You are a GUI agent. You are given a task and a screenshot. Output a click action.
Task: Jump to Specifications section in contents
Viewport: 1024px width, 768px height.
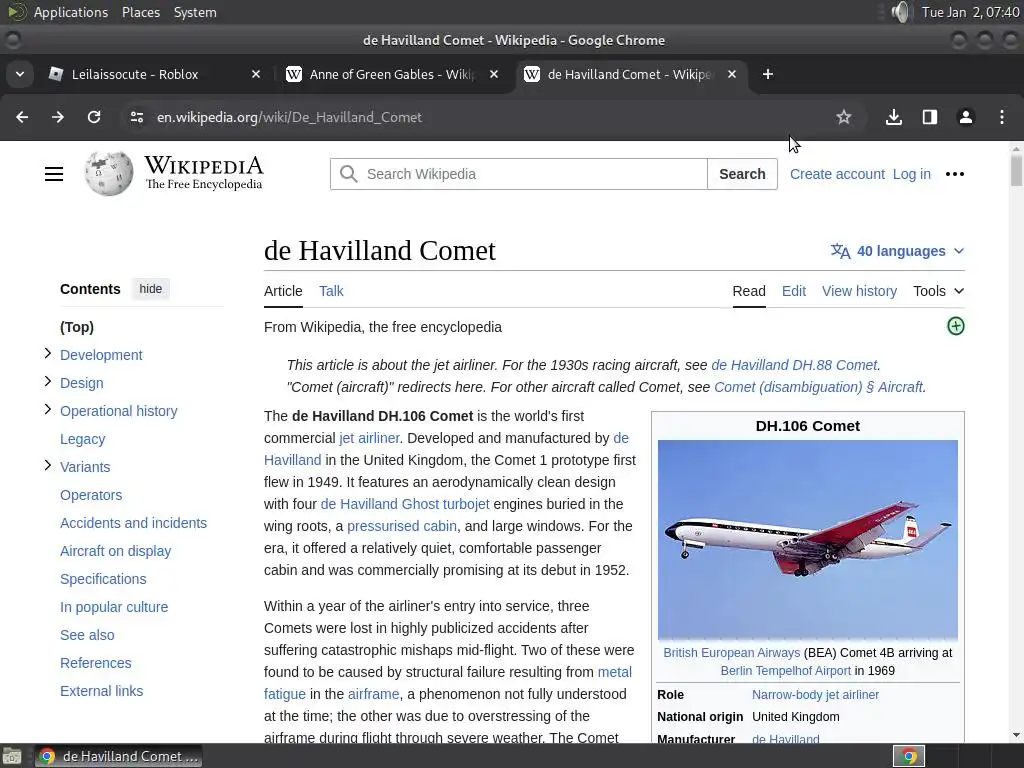103,579
